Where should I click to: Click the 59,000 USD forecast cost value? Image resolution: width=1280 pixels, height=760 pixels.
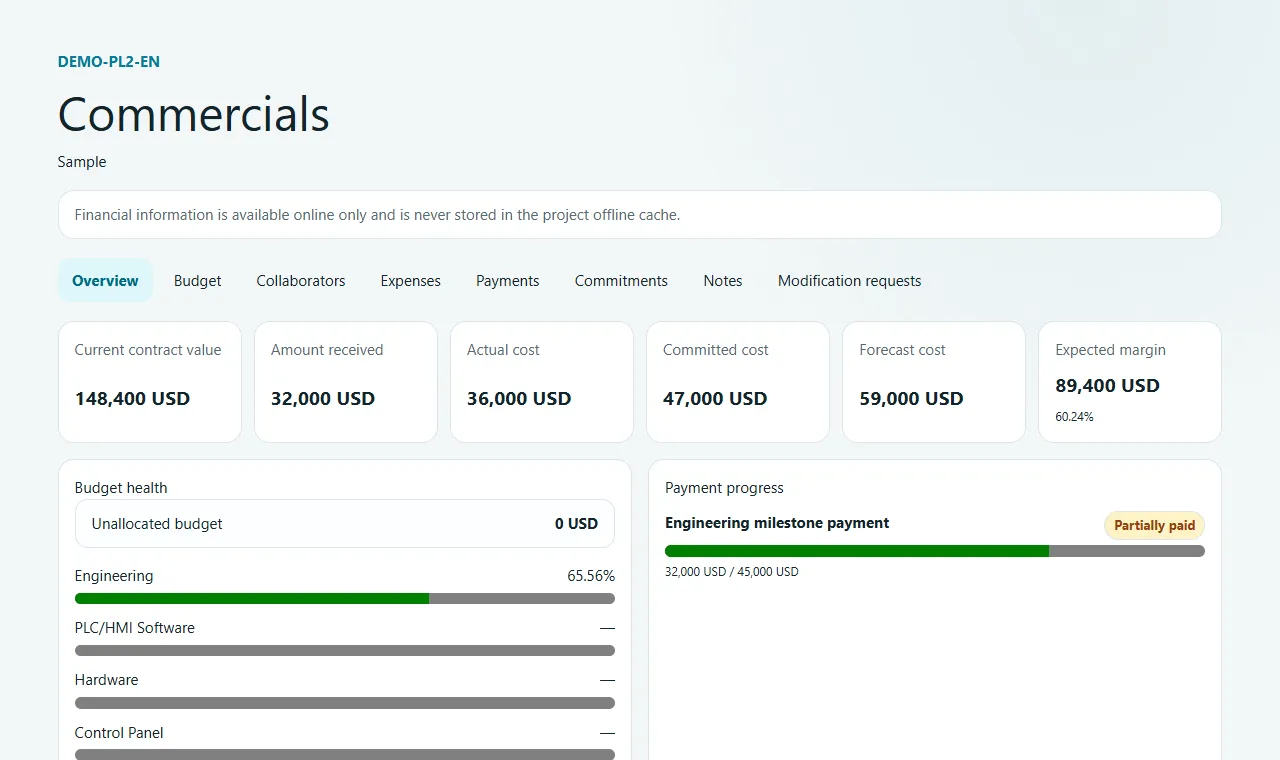[x=911, y=398]
